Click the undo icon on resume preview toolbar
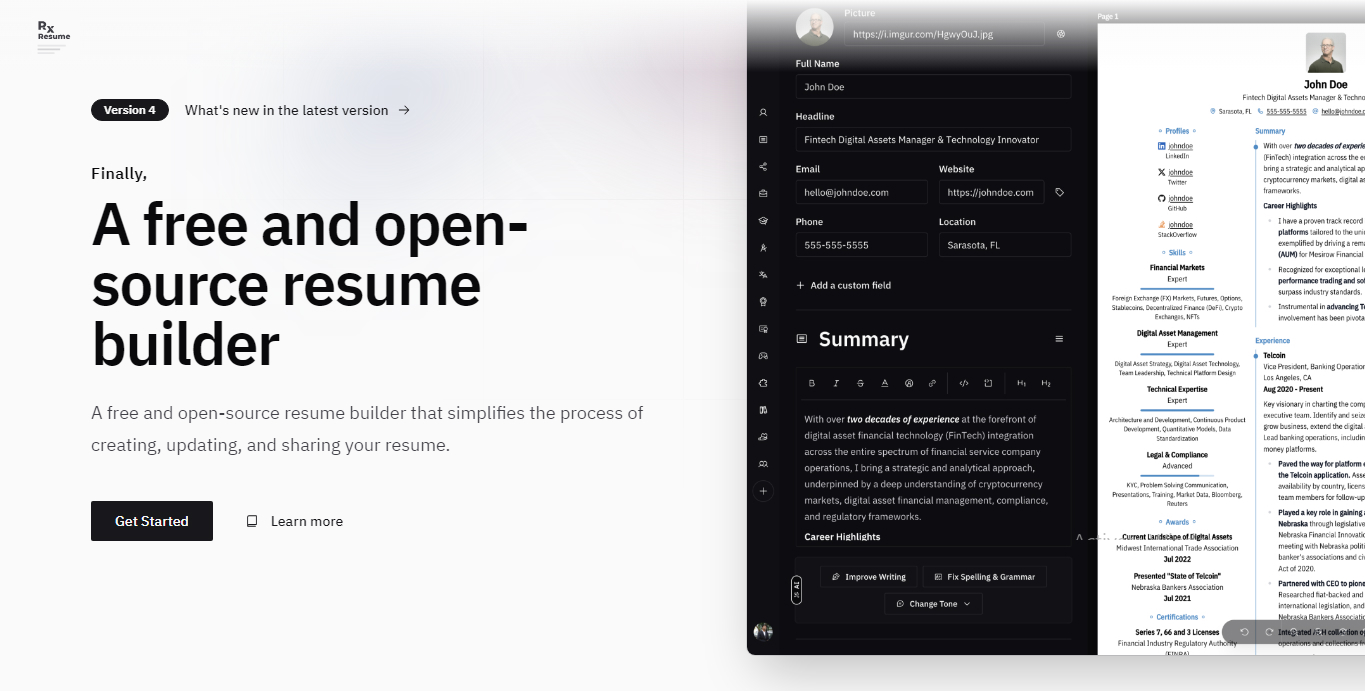The height and width of the screenshot is (691, 1365). coord(1243,632)
